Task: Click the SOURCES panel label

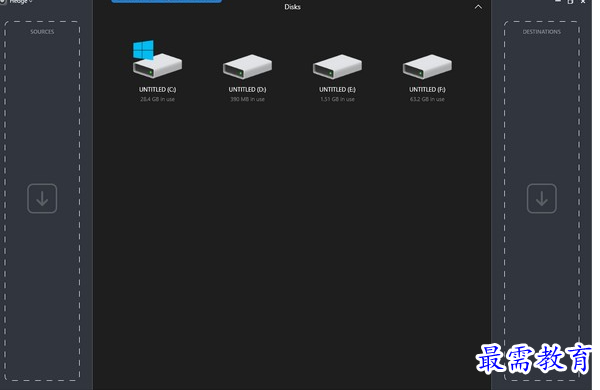Action: point(42,32)
